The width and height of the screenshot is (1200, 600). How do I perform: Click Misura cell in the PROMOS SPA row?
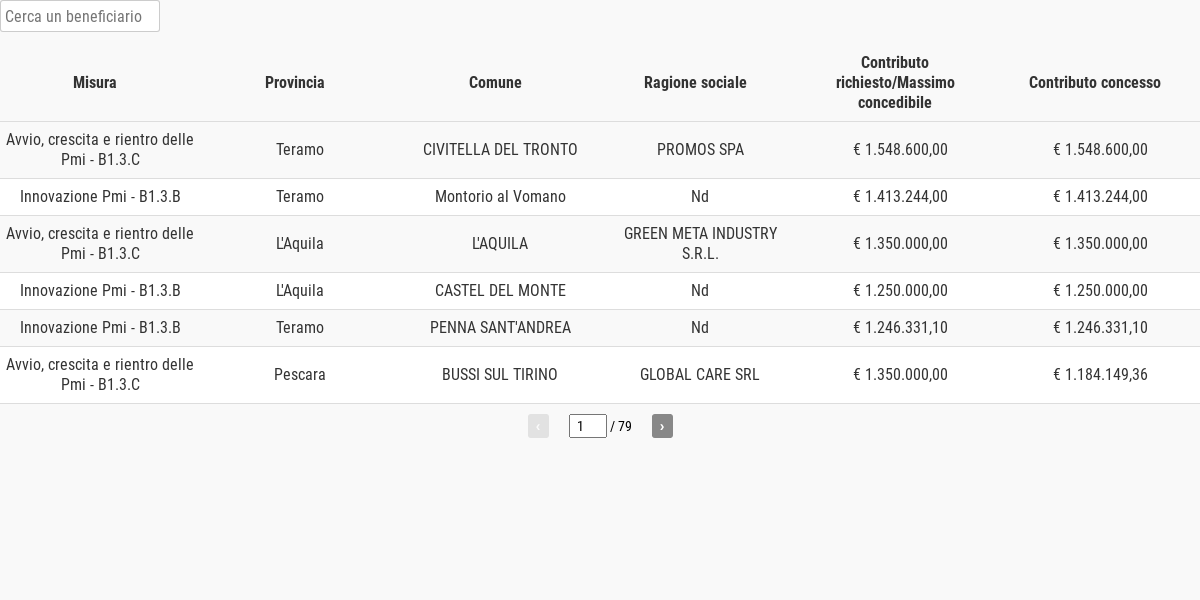100,150
